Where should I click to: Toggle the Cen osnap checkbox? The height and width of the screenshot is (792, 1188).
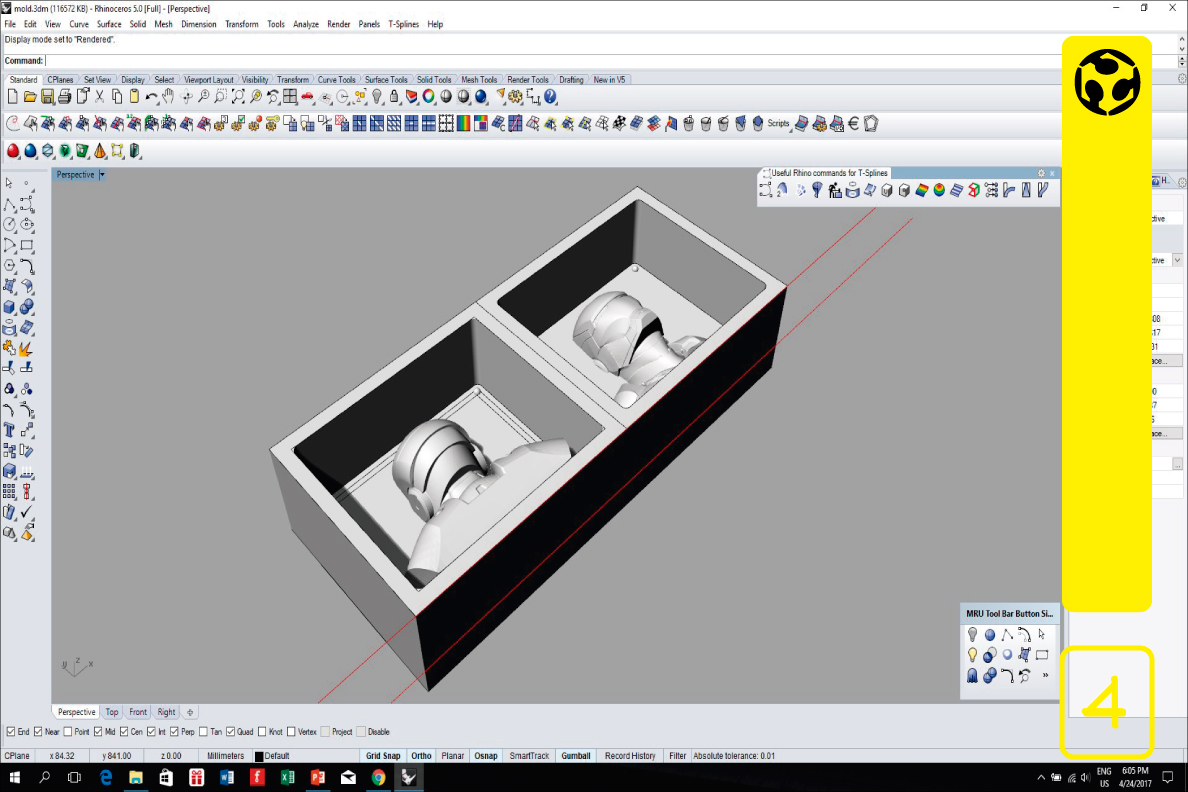coord(124,732)
